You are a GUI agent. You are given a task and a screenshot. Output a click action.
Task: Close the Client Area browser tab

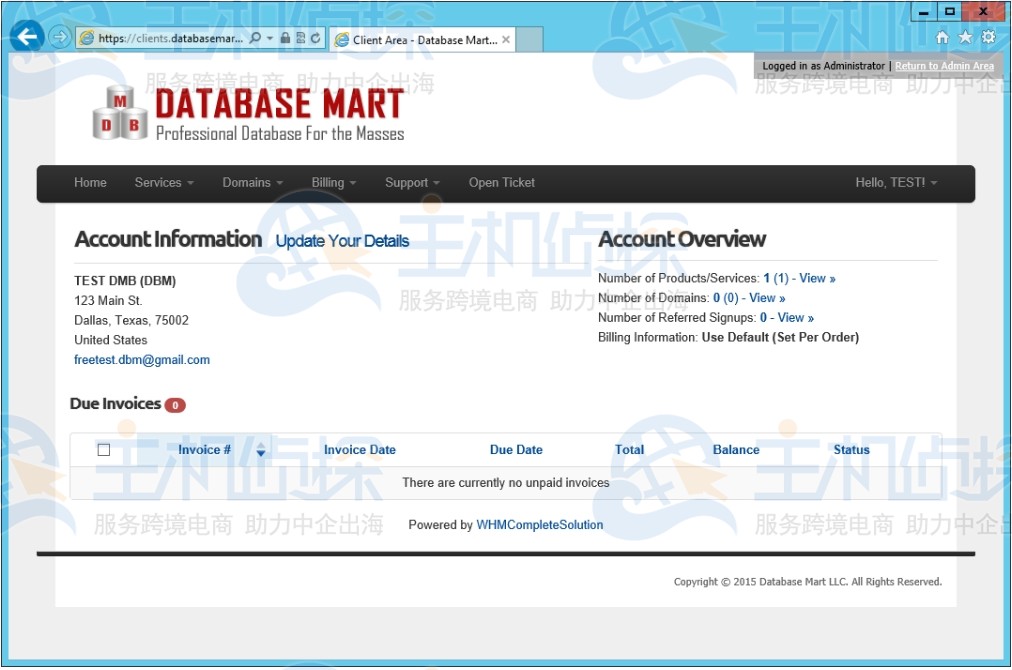pyautogui.click(x=506, y=40)
